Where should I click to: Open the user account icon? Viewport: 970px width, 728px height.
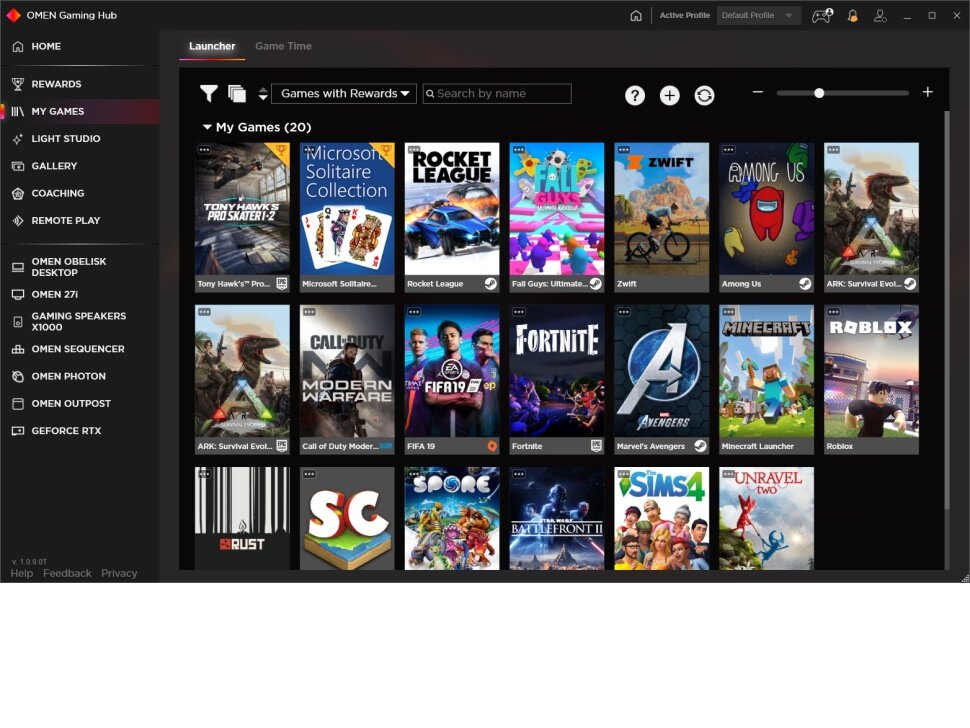pos(880,15)
